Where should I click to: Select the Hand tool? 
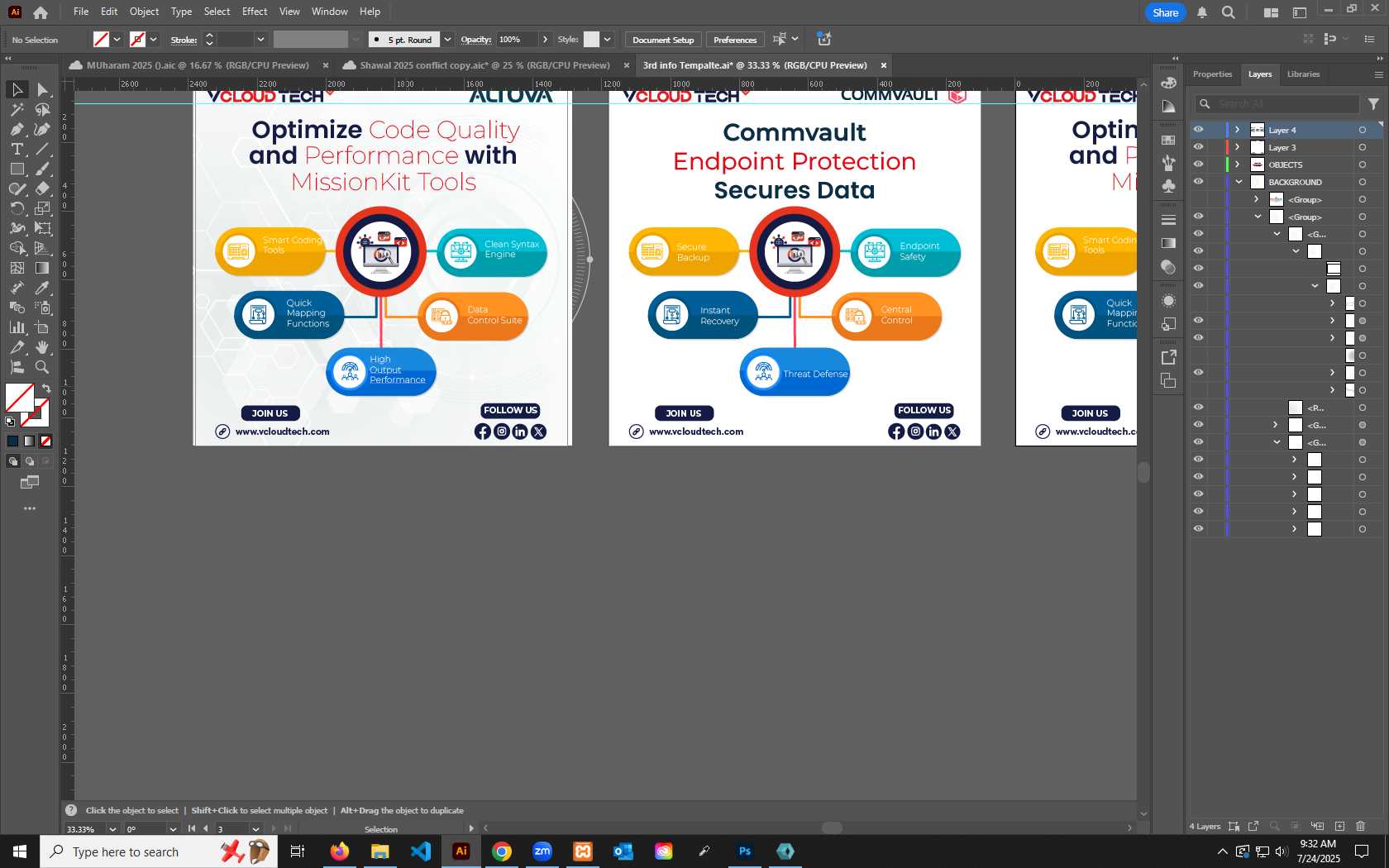tap(42, 347)
